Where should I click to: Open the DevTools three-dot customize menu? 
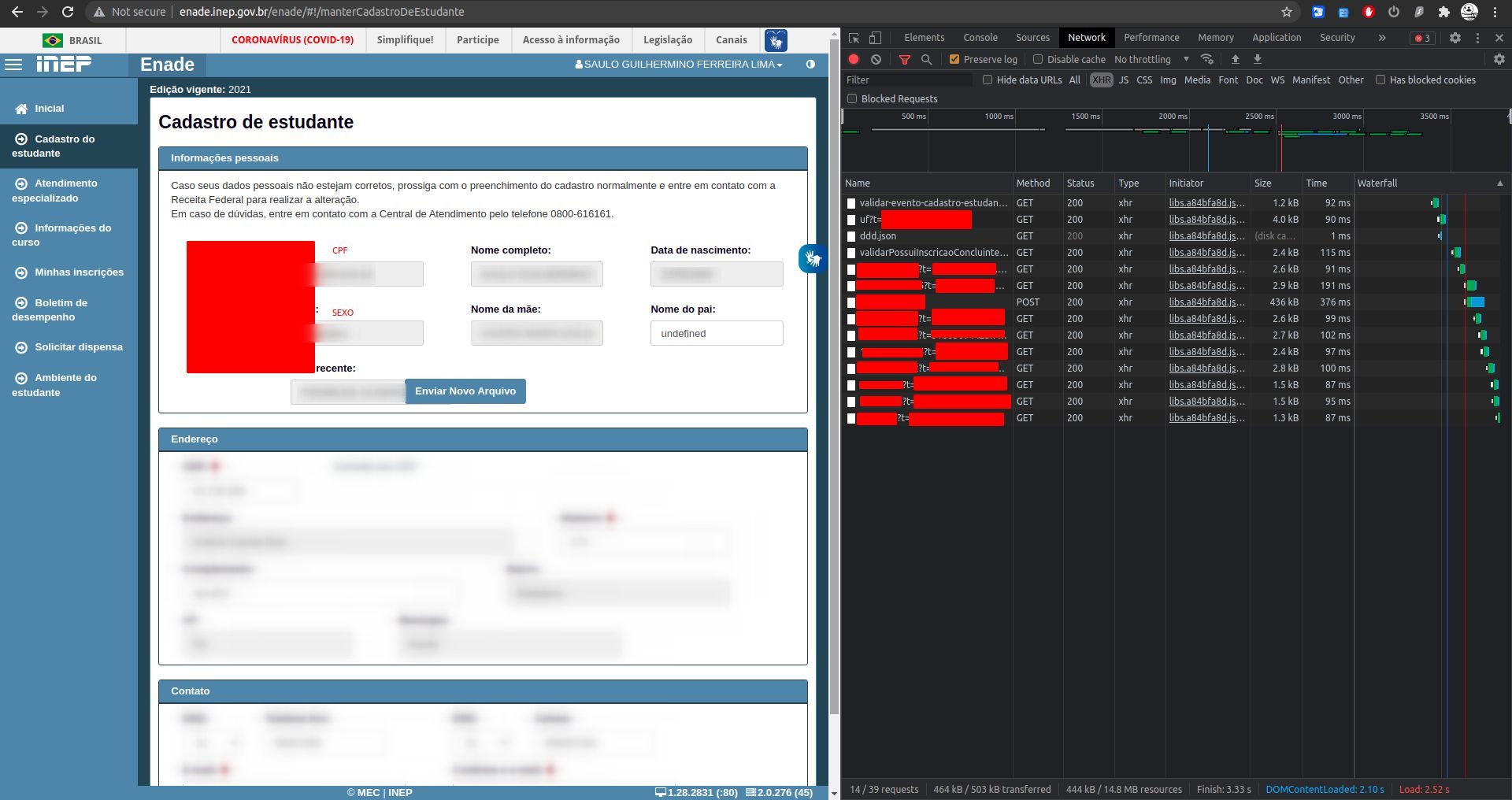[1477, 38]
